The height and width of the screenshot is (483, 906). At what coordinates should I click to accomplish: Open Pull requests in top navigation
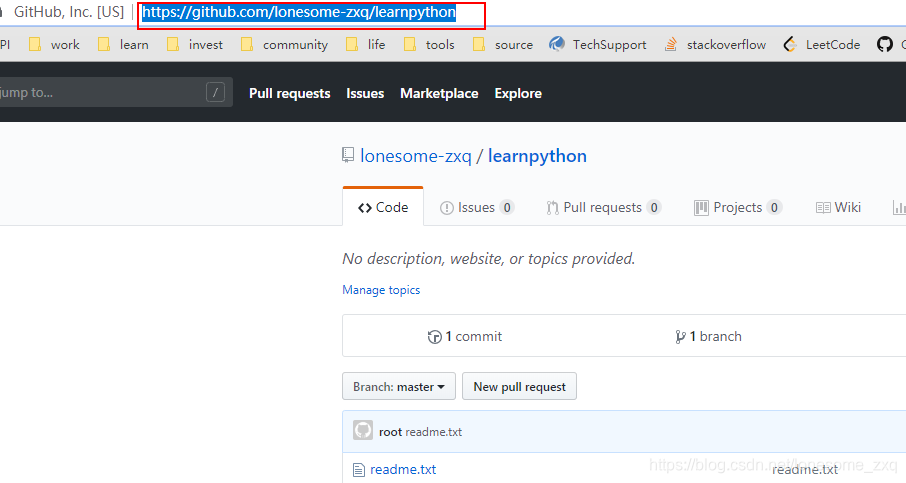click(289, 93)
